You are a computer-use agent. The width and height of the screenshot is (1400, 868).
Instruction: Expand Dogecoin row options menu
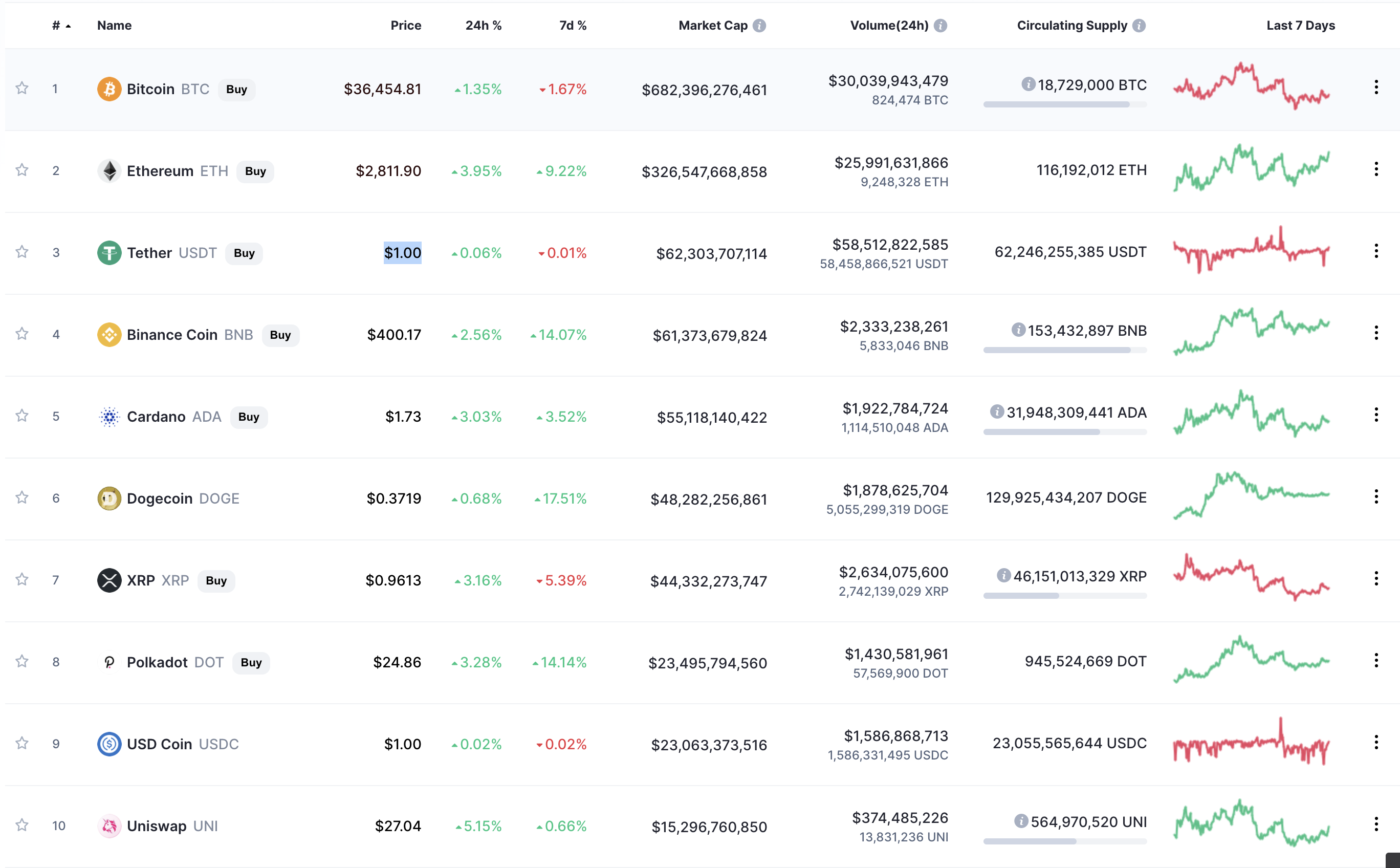[x=1376, y=496]
